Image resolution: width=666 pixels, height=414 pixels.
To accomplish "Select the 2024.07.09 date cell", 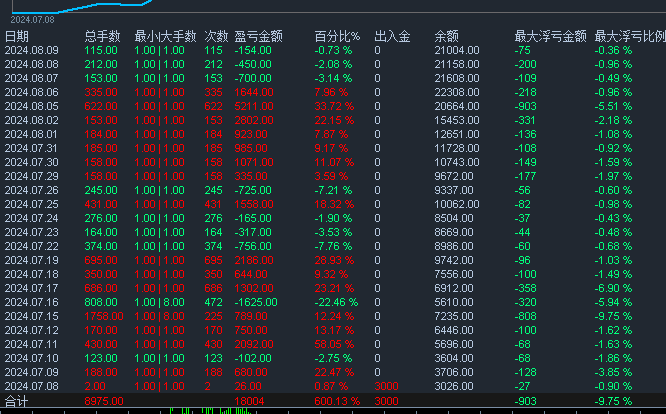I will click(31, 373).
